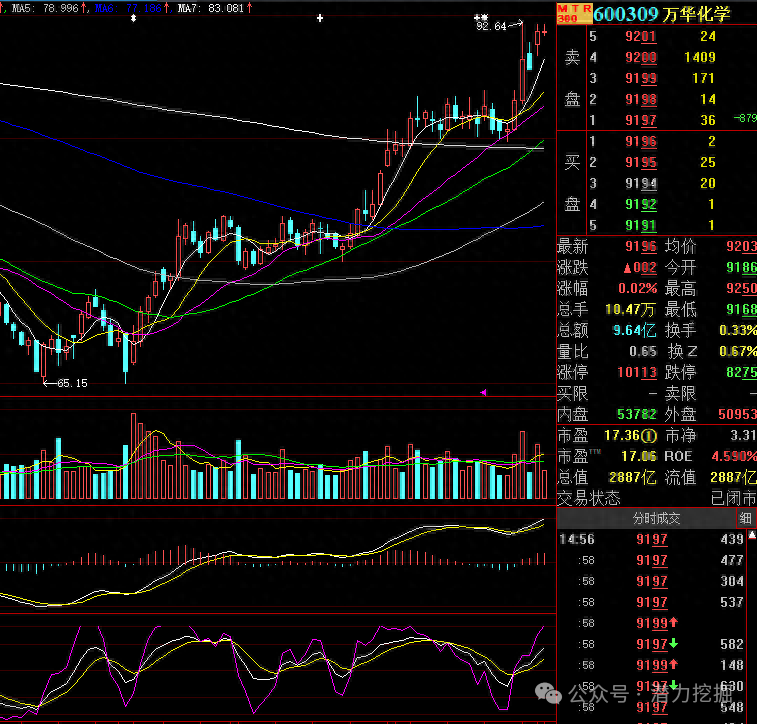This screenshot has height=724, width=757.
Task: Click the 最高 value 9250
Action: pyautogui.click(x=741, y=289)
